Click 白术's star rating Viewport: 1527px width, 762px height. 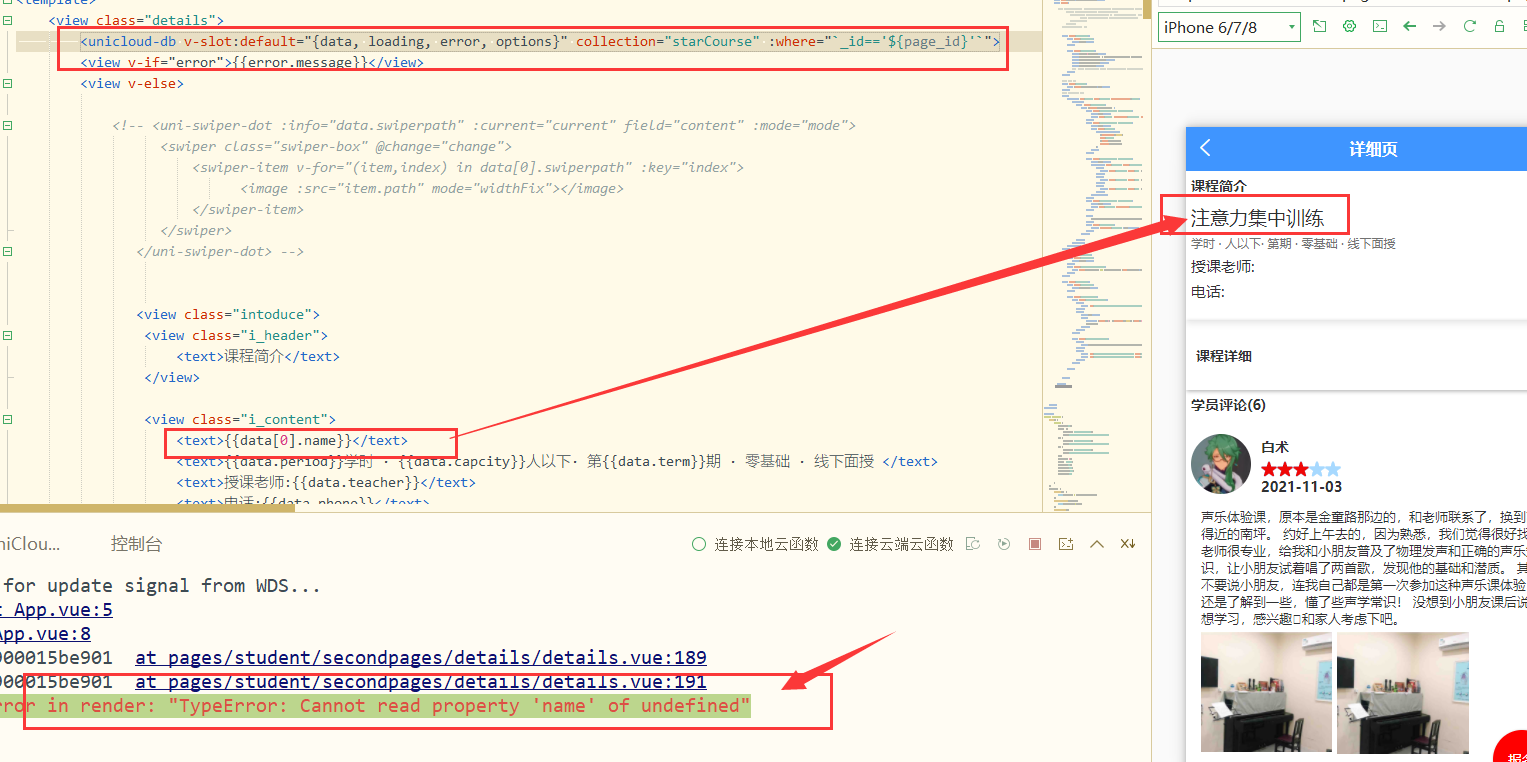pyautogui.click(x=1300, y=468)
